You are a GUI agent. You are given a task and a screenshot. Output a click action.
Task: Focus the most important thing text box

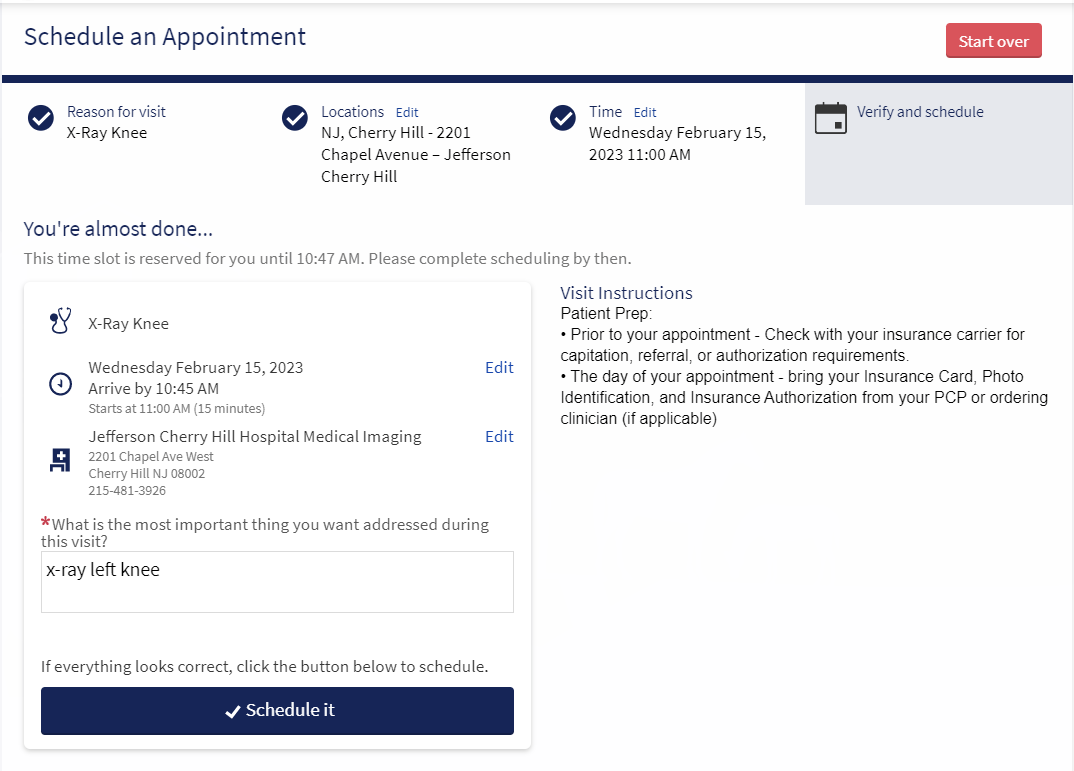point(277,582)
